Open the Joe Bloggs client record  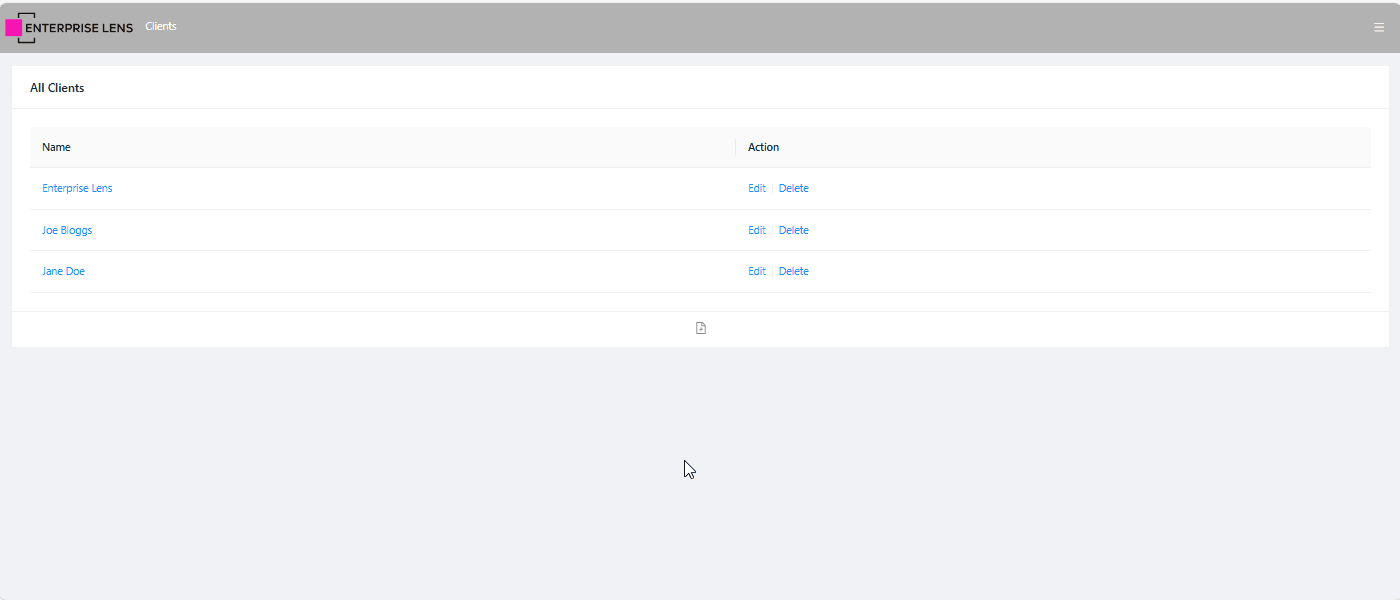pyautogui.click(x=67, y=230)
